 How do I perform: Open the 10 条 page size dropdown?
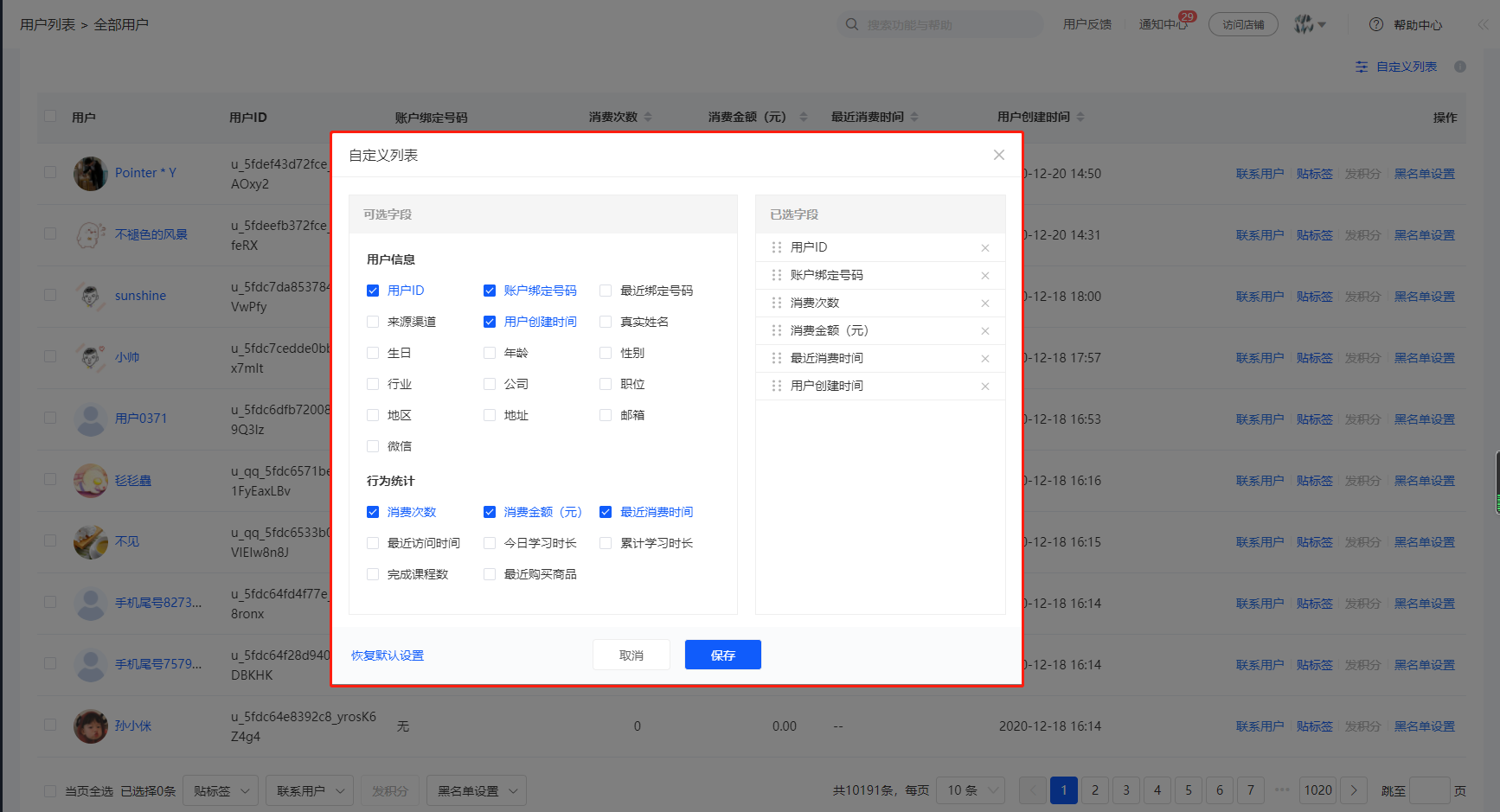pos(972,790)
